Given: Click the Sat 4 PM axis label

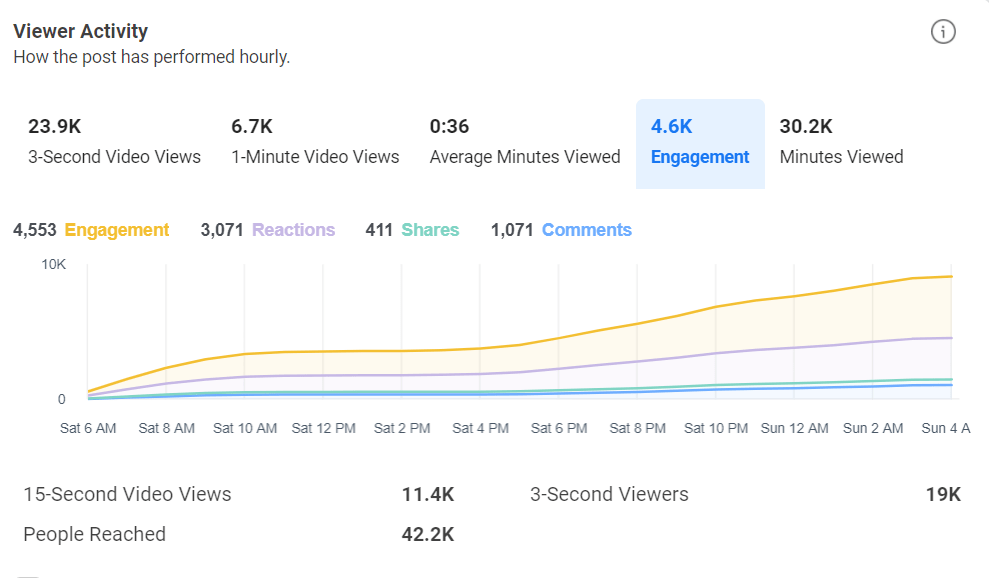Looking at the screenshot, I should coord(481,428).
